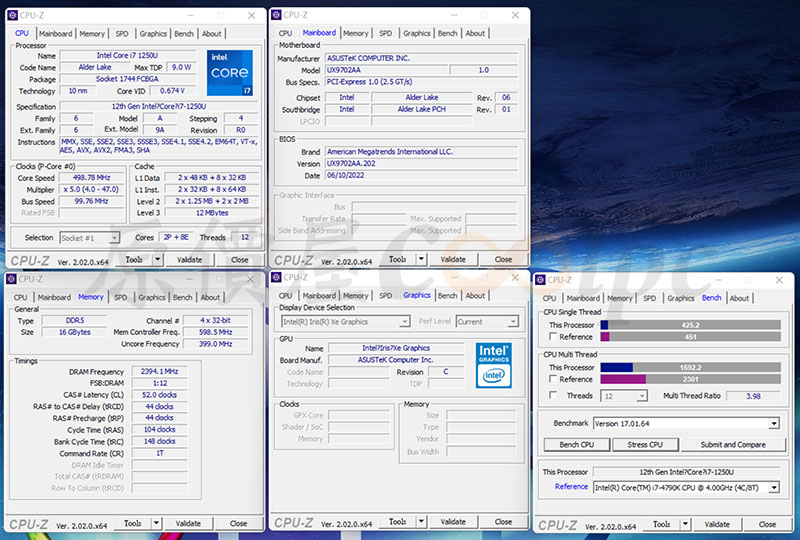
Task: Click the Code Name Alder Lake value
Action: coord(95,67)
